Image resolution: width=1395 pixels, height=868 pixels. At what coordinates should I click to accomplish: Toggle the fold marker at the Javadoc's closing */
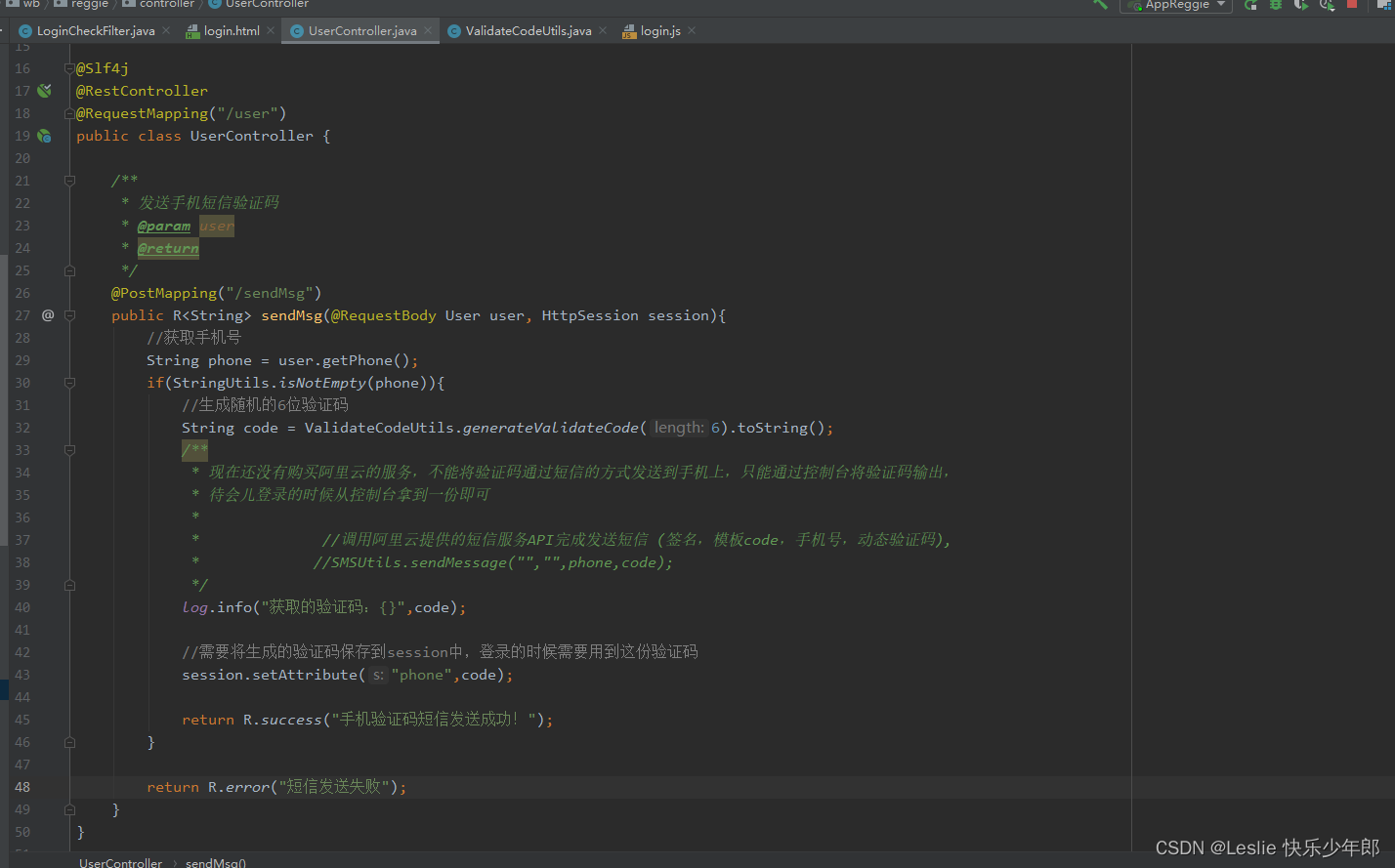69,270
